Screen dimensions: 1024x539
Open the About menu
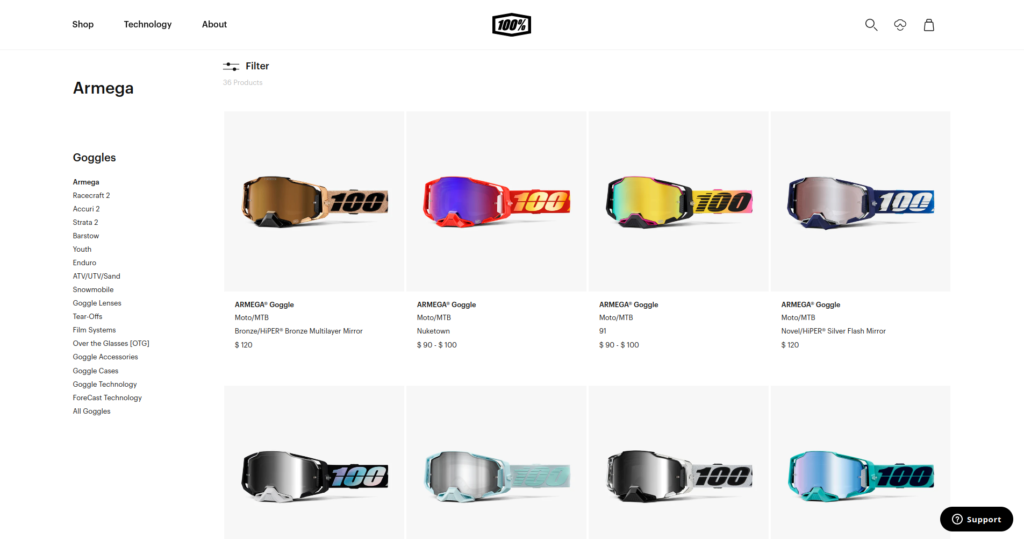(214, 24)
